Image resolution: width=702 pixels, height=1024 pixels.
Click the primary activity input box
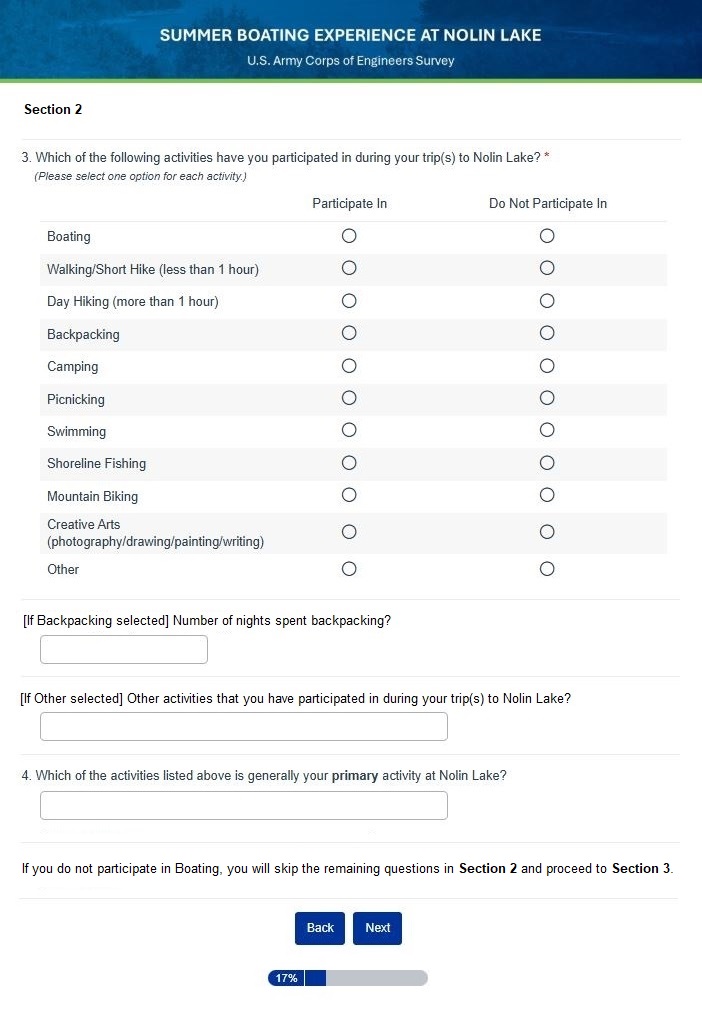tap(243, 805)
